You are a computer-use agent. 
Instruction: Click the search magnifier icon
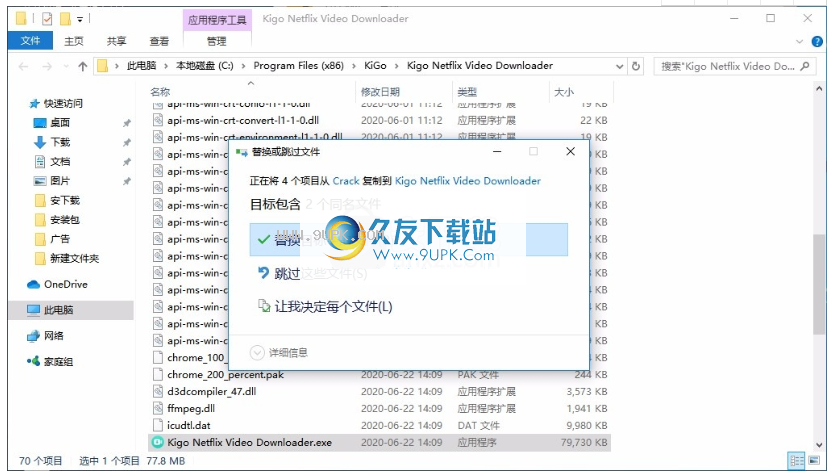(805, 66)
